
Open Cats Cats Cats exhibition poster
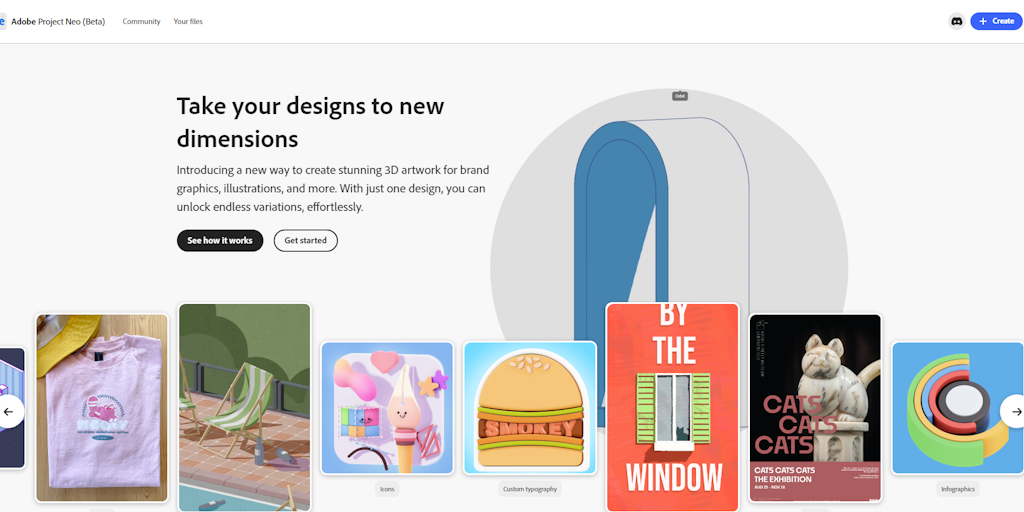(815, 408)
